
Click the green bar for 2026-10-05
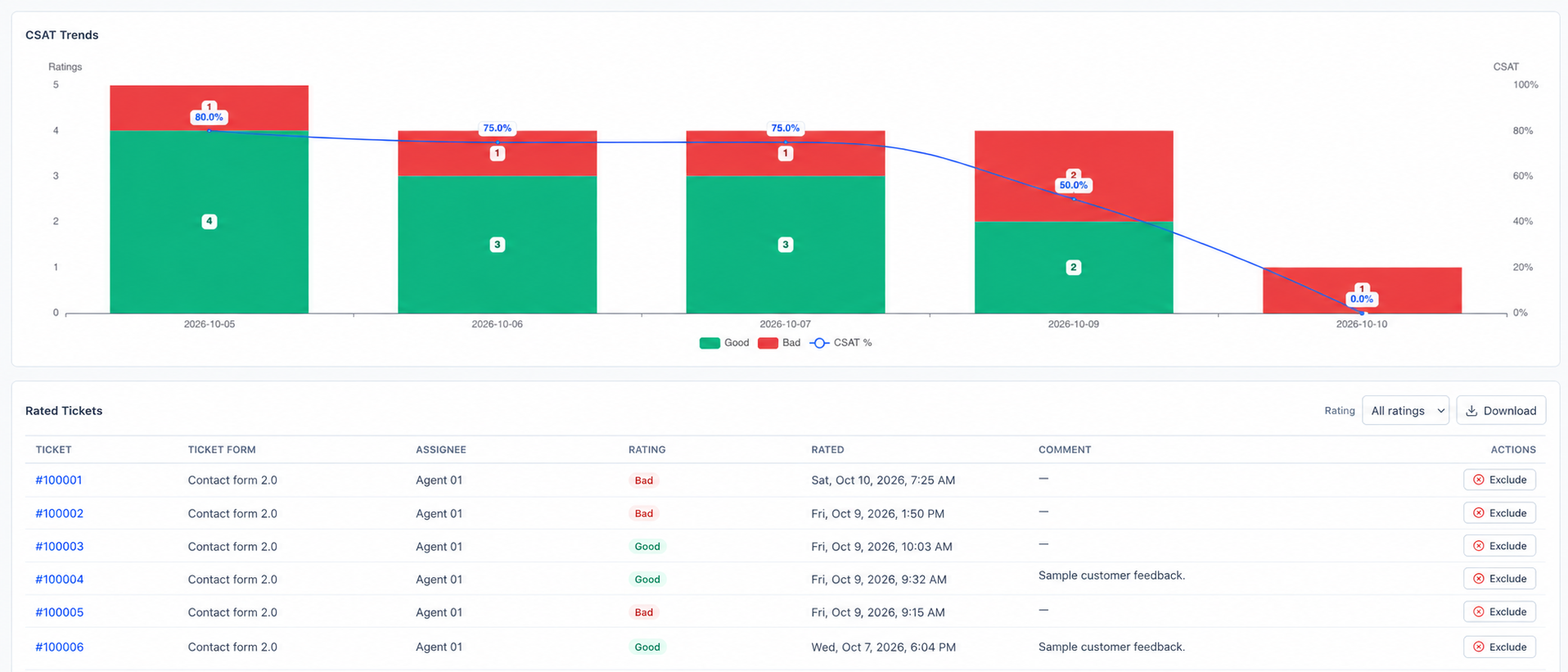coord(210,222)
